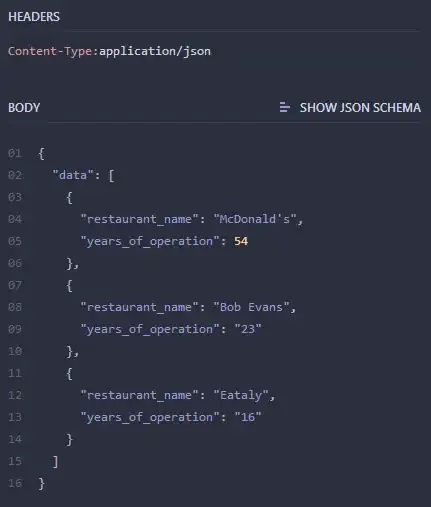Screen dimensions: 431x507
Task: Click the closing square bracket on line 15
Action: point(56,461)
